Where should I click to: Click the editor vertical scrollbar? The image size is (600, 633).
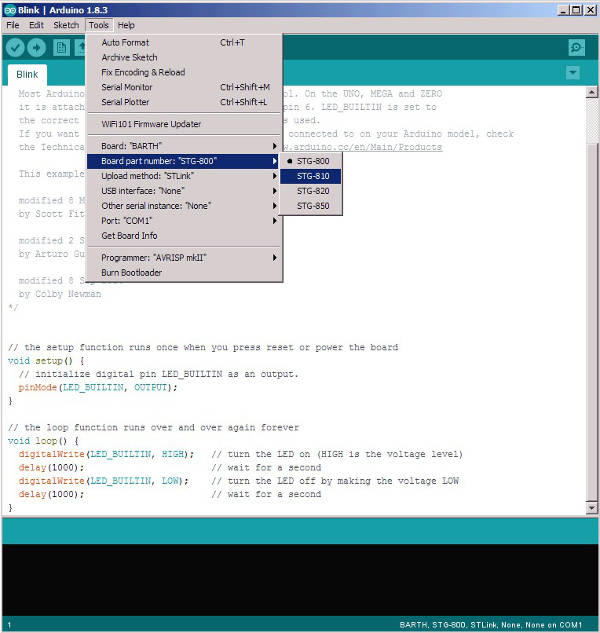coord(592,300)
